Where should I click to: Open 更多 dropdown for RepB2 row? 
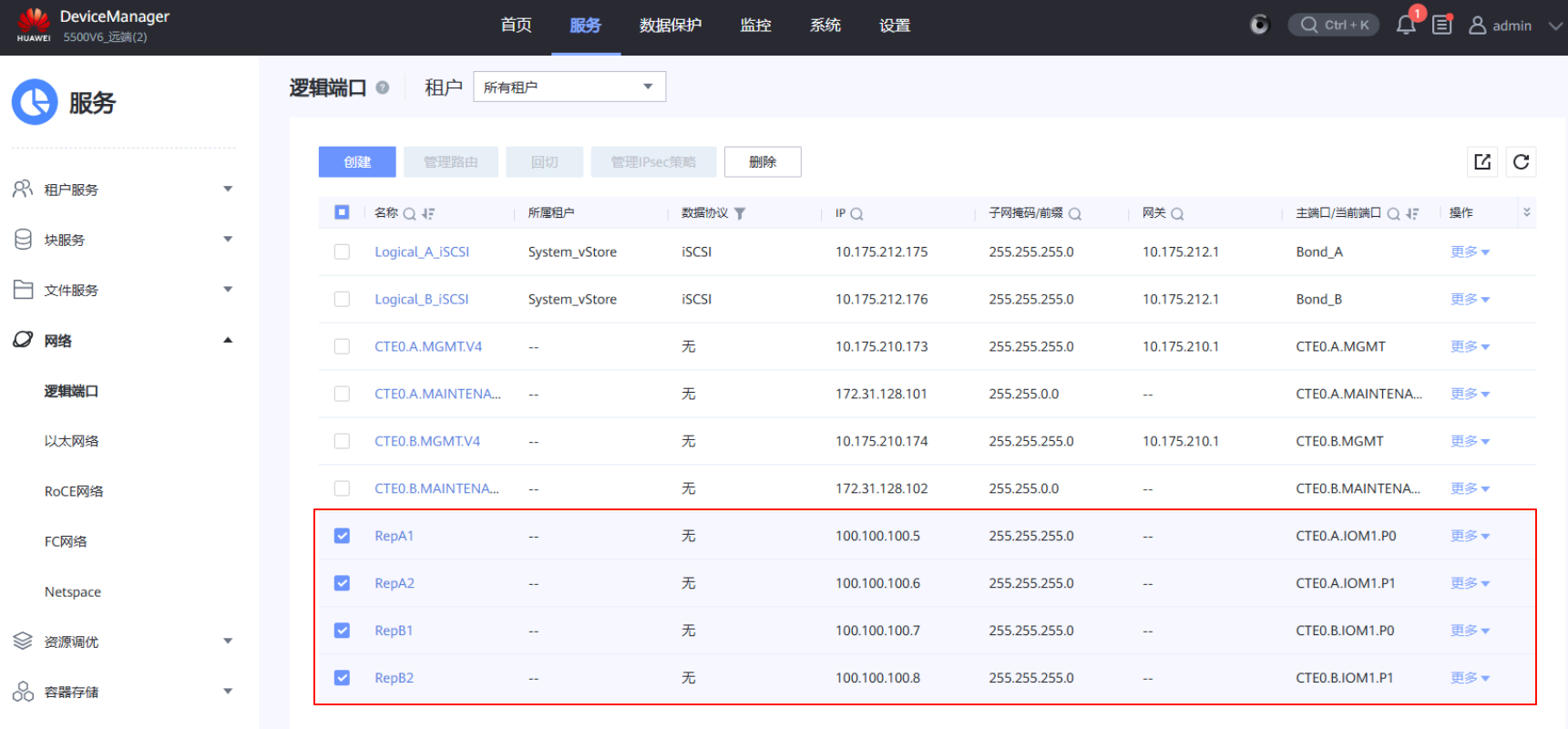pyautogui.click(x=1469, y=678)
